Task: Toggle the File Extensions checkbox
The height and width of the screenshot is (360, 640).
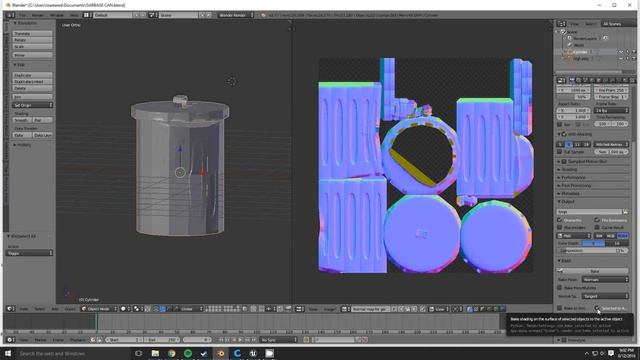Action: coord(597,220)
